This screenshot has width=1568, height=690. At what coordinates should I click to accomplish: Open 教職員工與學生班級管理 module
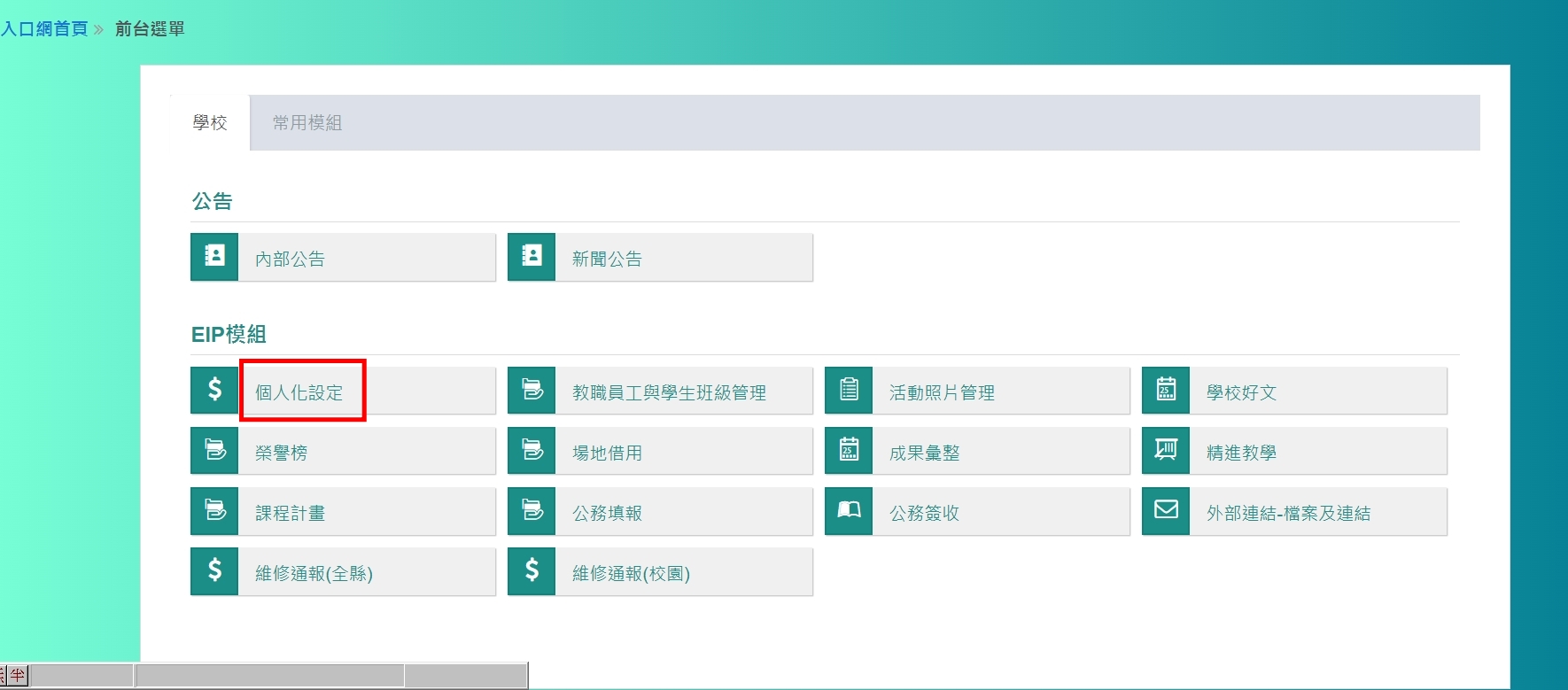point(669,392)
